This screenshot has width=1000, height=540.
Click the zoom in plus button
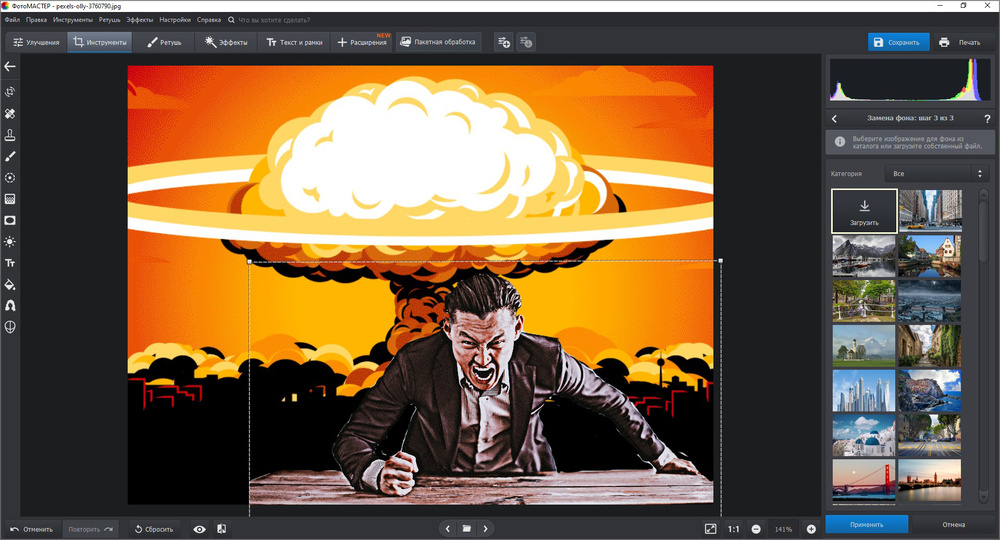(811, 529)
